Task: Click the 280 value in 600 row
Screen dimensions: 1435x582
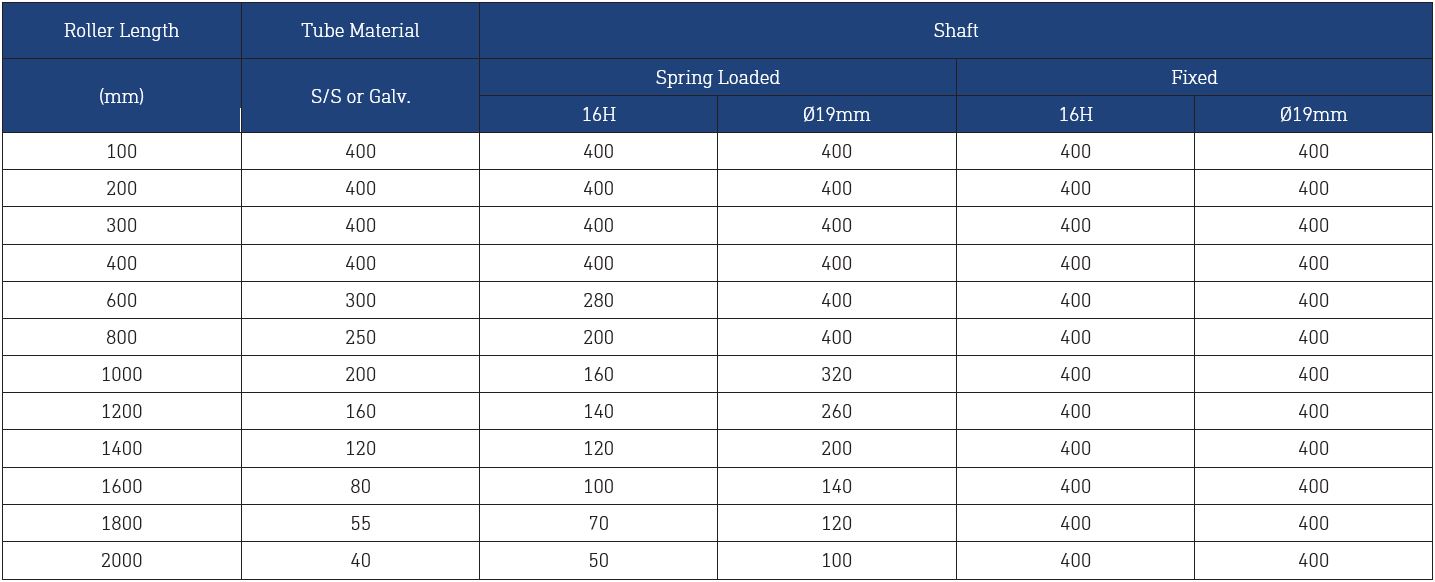Action: click(x=599, y=300)
